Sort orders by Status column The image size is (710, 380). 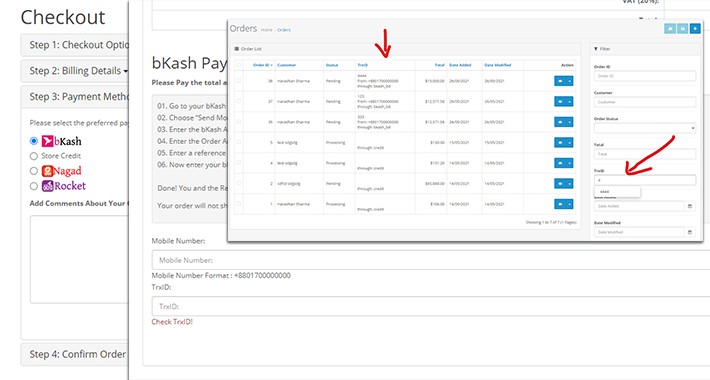tap(332, 65)
